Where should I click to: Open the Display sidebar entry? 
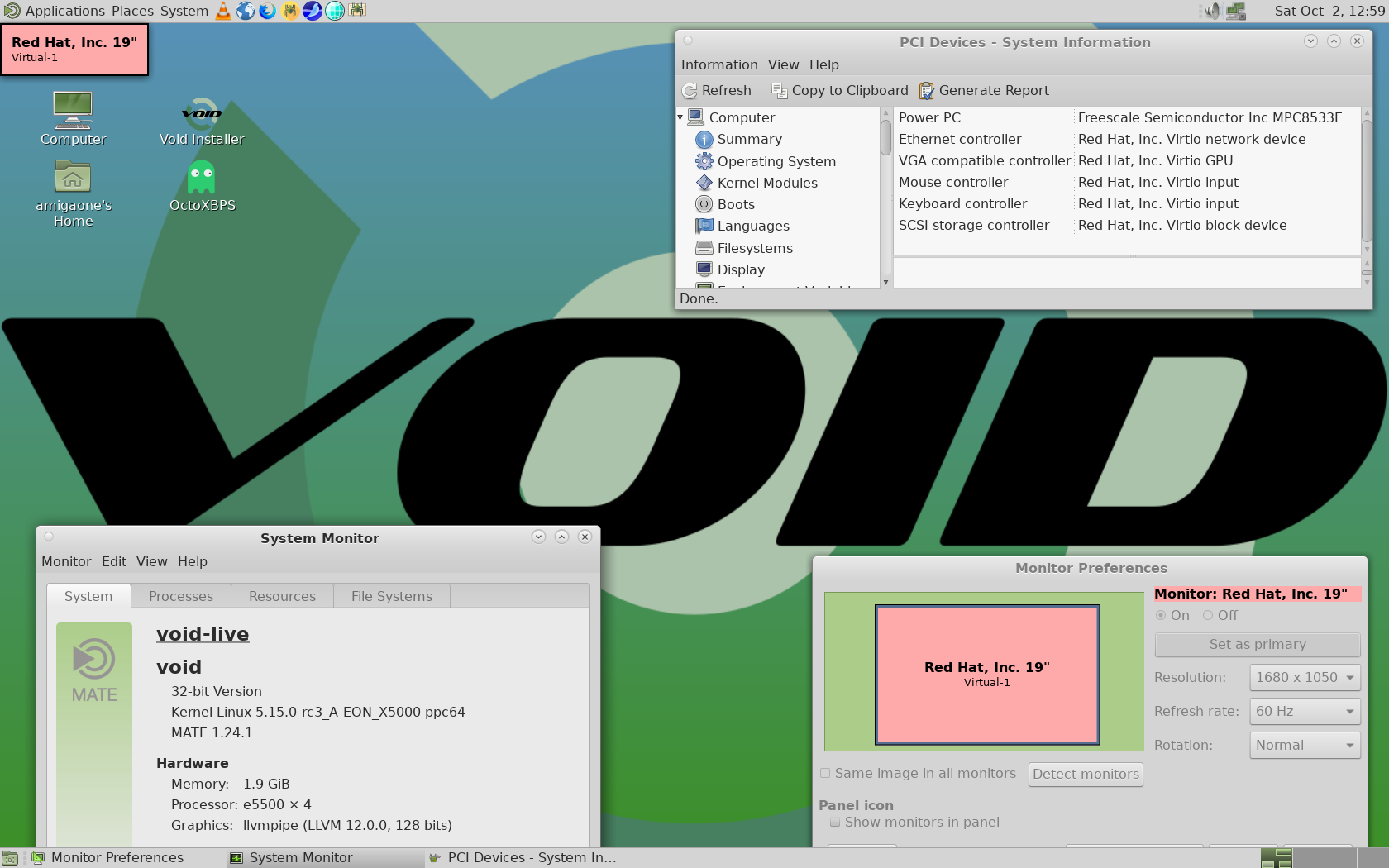[741, 270]
